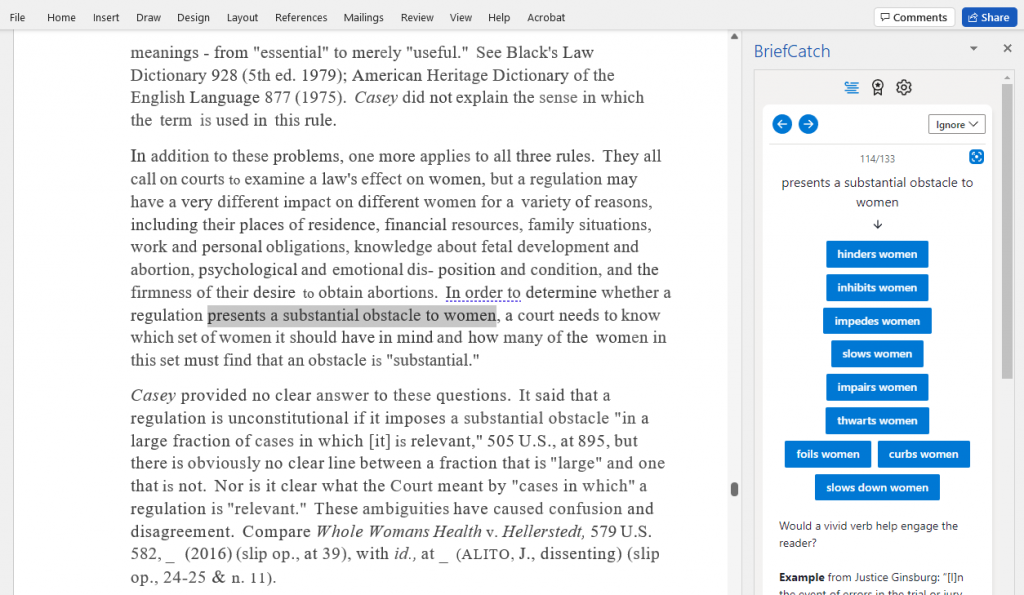The height and width of the screenshot is (595, 1024).
Task: Apply suggestion "slows down women"
Action: tap(877, 487)
